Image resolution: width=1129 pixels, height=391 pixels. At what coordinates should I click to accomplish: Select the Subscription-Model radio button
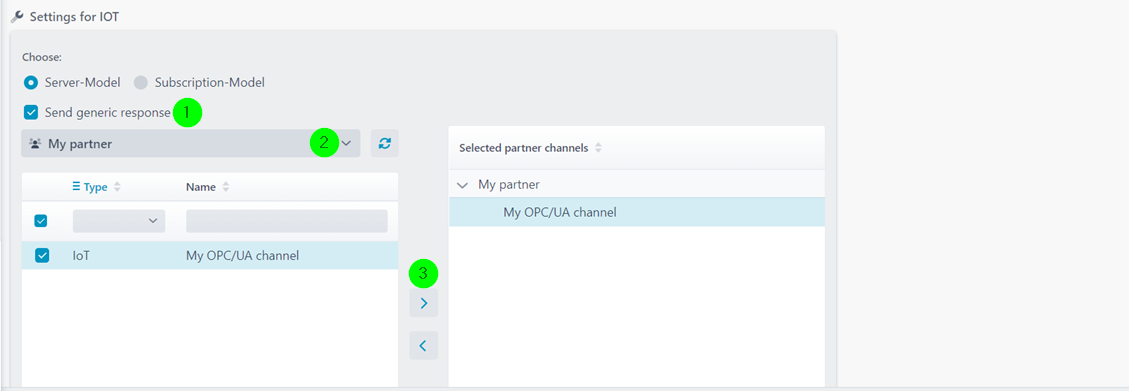pos(141,82)
